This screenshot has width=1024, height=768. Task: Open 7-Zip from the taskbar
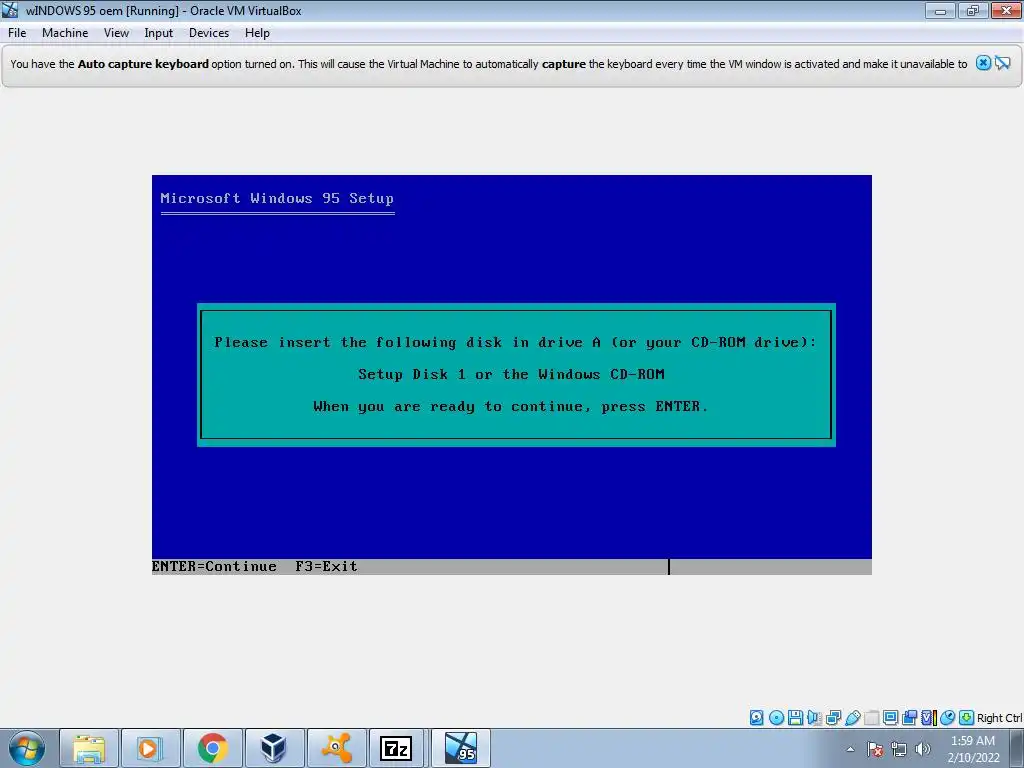click(x=396, y=748)
